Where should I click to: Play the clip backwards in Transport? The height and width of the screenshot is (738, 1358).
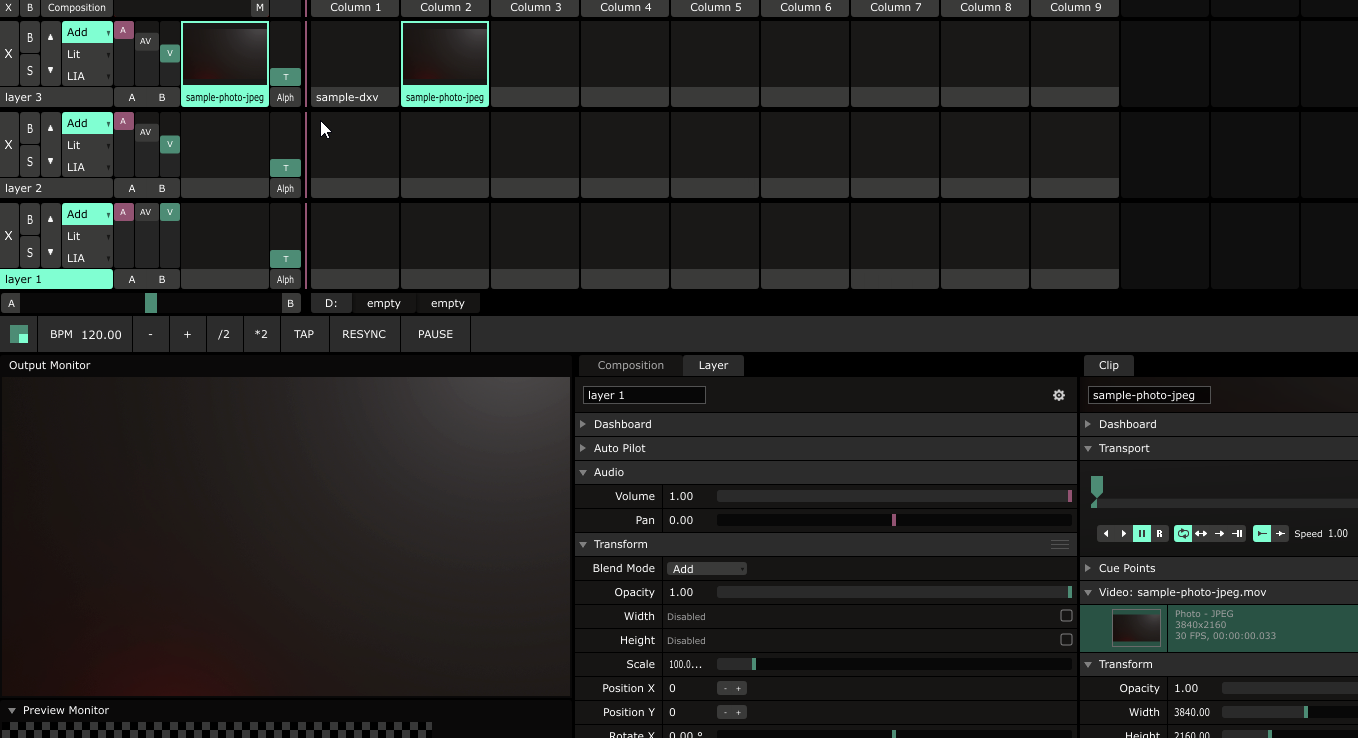(1106, 534)
